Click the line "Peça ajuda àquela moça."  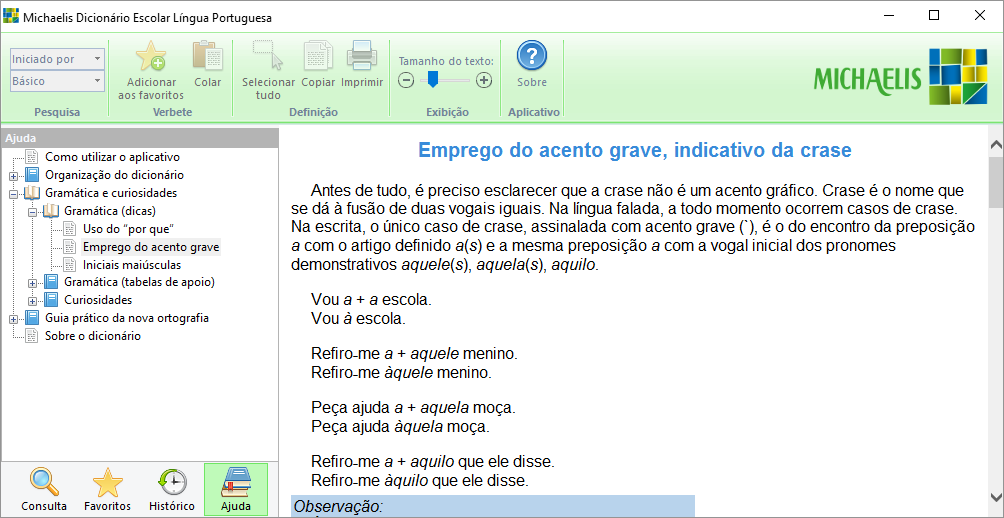[x=400, y=426]
